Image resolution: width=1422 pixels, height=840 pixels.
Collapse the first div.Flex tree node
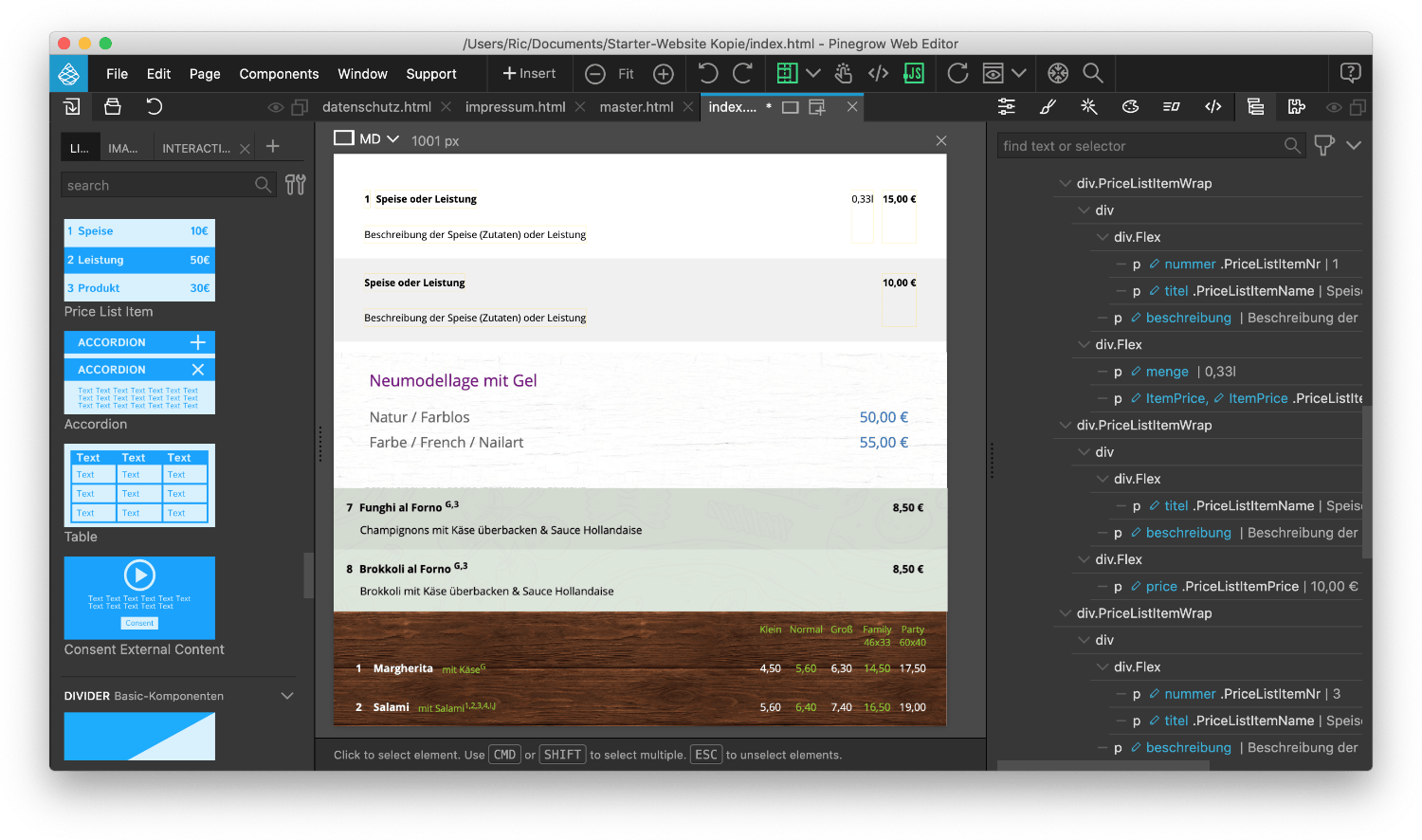[x=1103, y=237]
